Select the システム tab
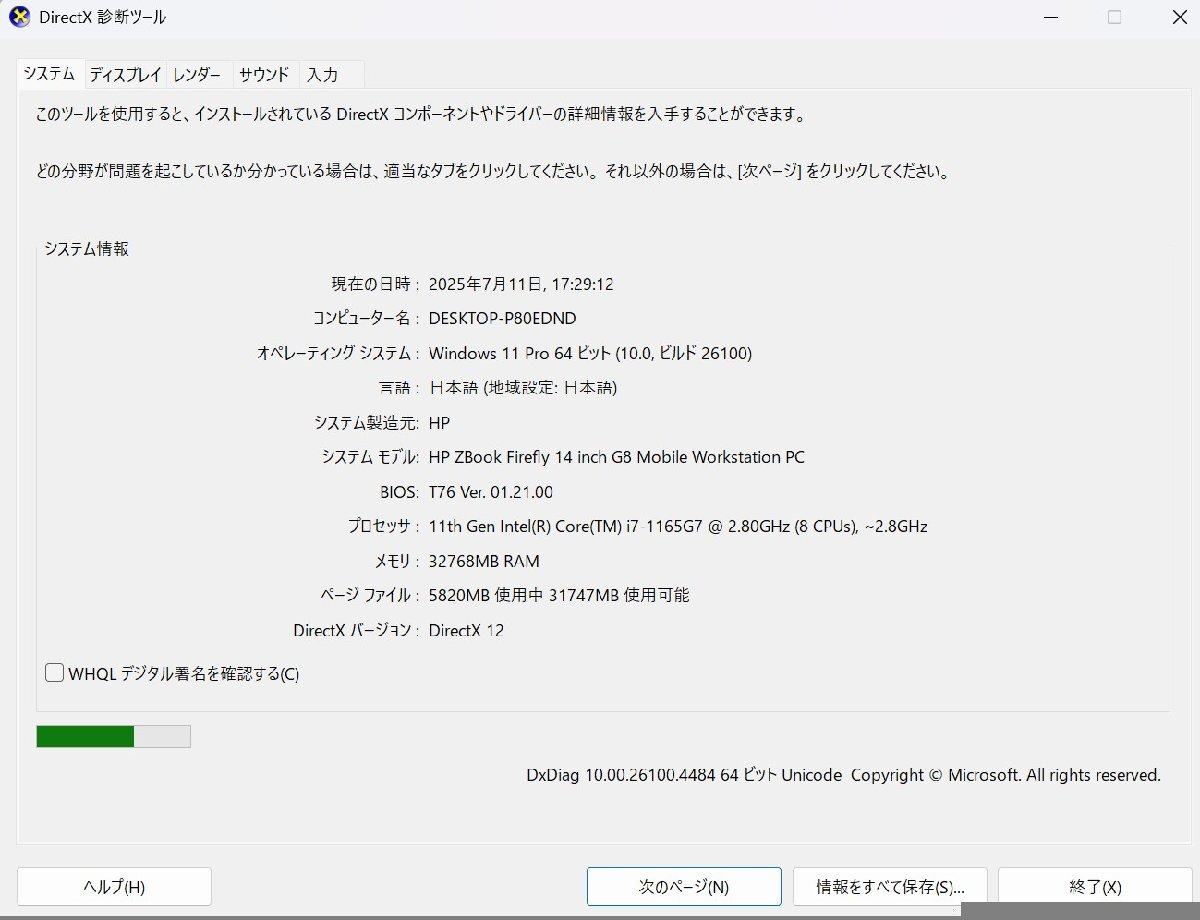Screen dimensions: 1200x920 49,73
